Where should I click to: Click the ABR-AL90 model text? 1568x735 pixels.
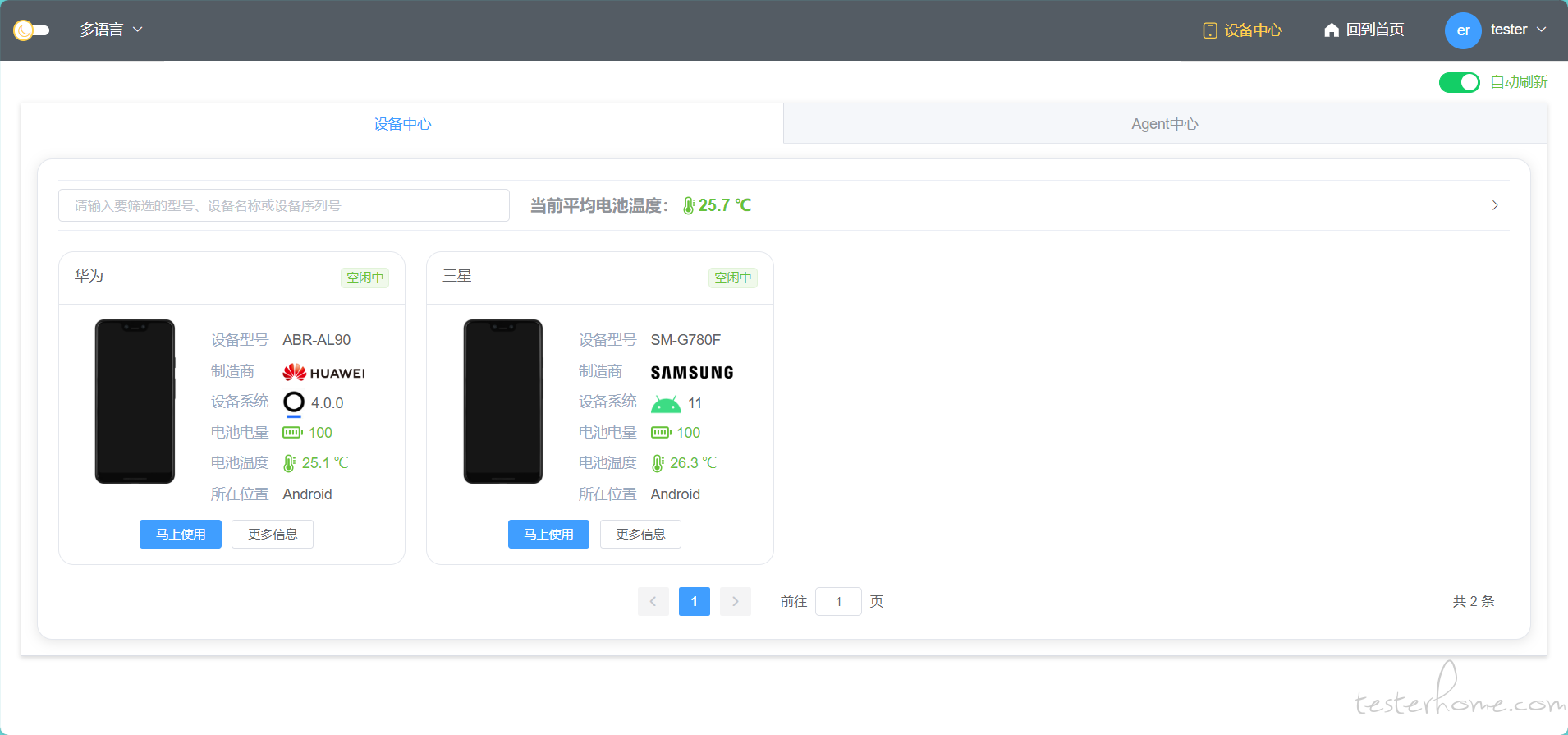click(317, 340)
